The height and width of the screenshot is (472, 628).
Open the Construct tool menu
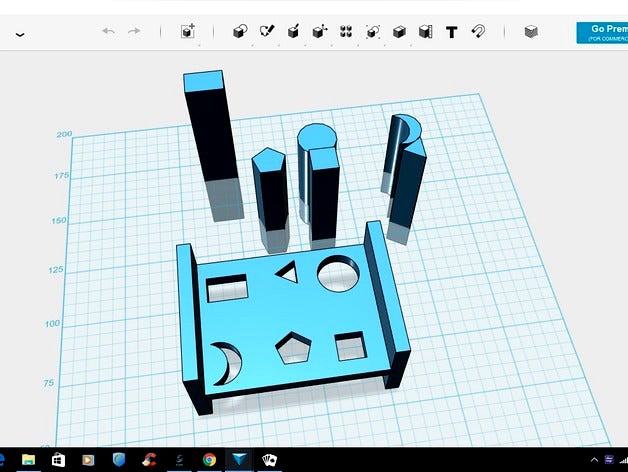click(294, 32)
